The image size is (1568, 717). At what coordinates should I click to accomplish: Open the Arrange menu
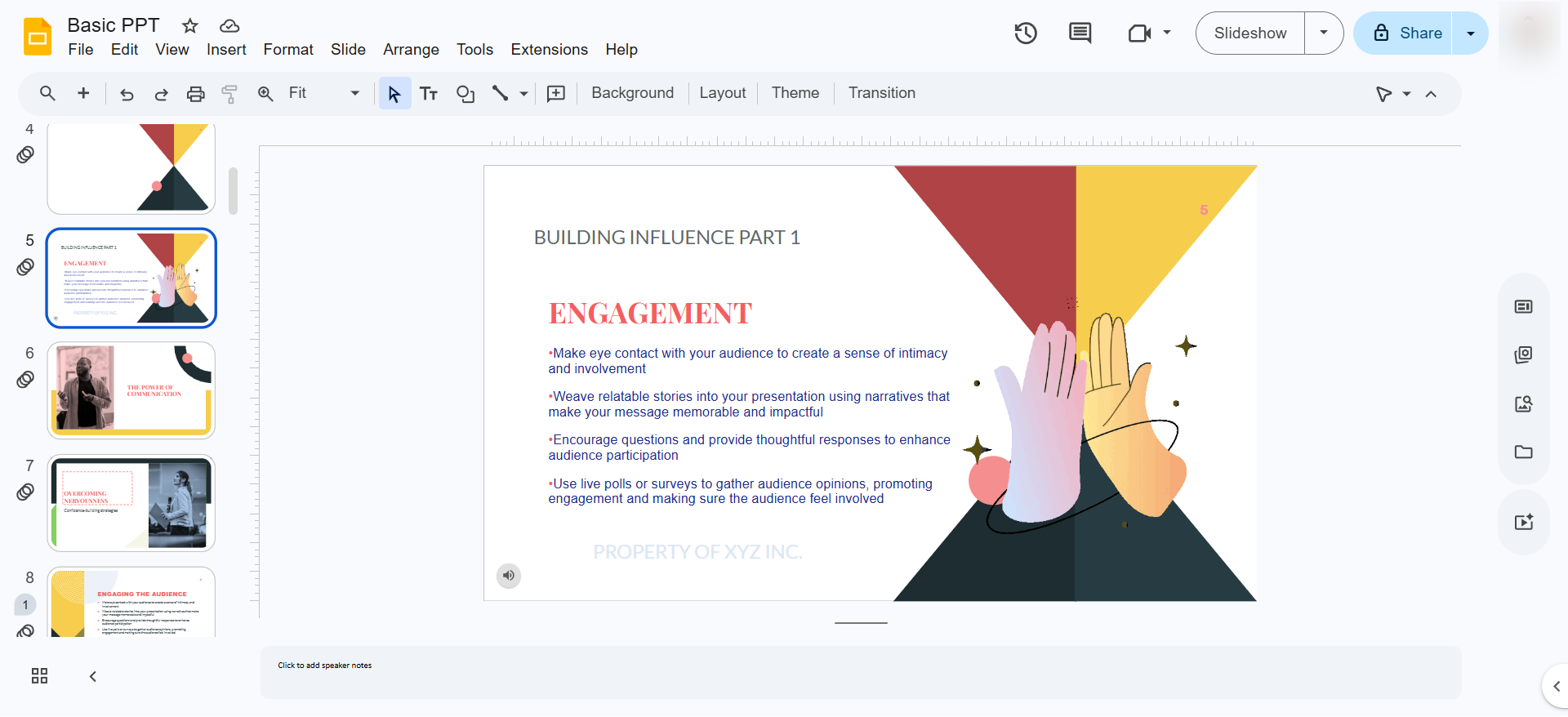click(411, 50)
